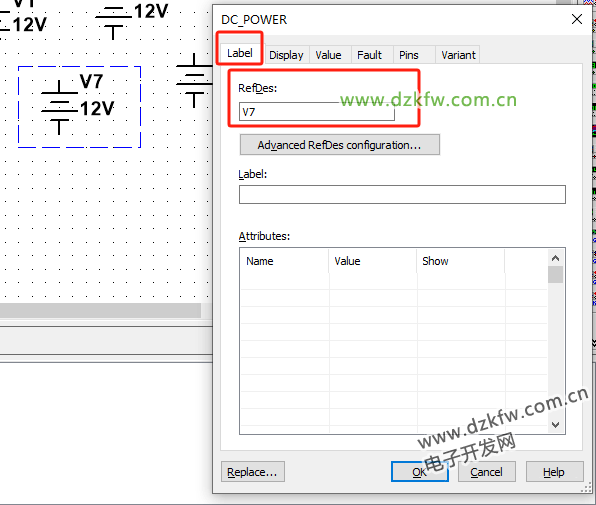
Task: Select the Label tab
Action: [x=240, y=53]
